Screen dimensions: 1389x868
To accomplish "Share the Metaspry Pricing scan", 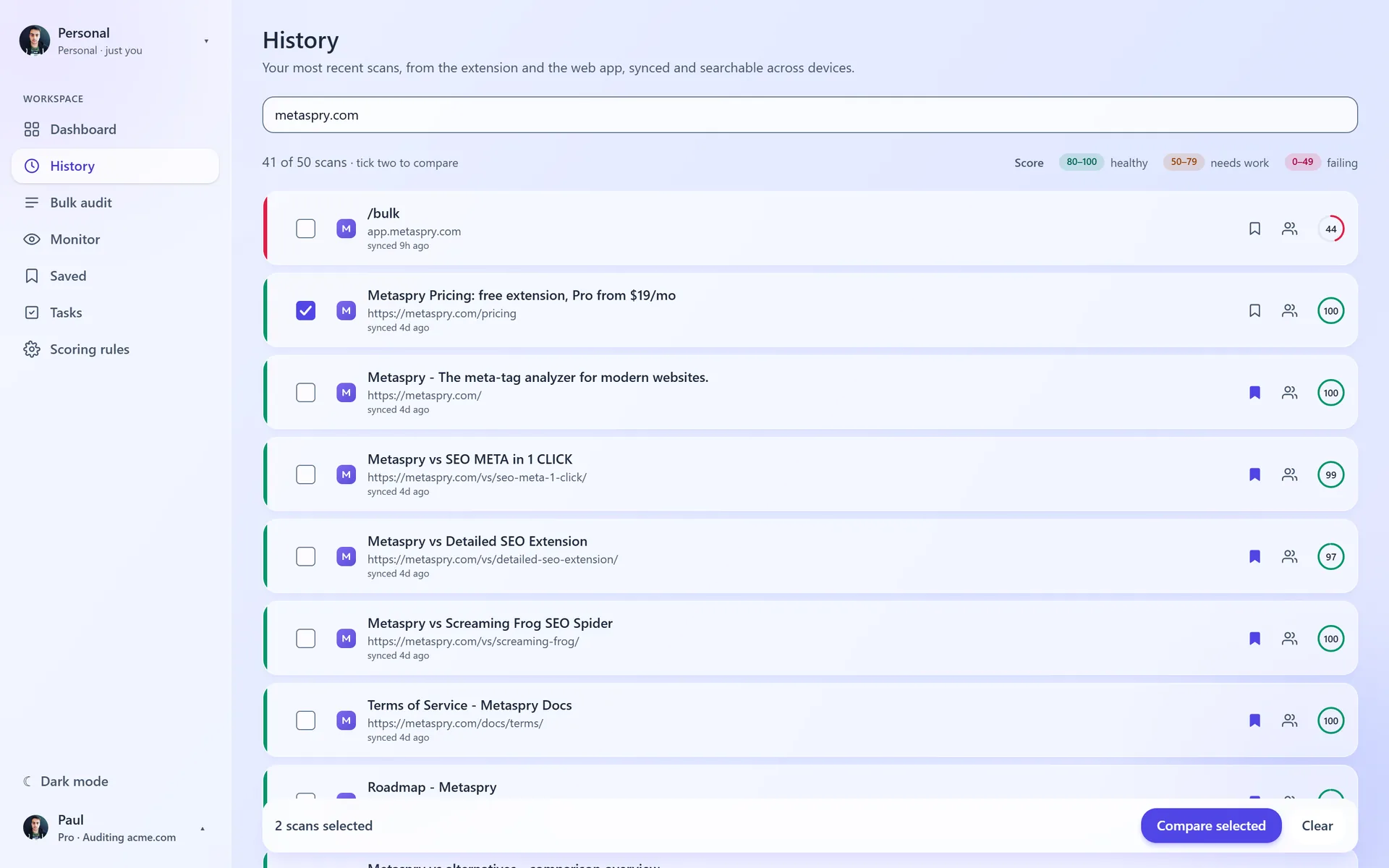I will point(1289,310).
